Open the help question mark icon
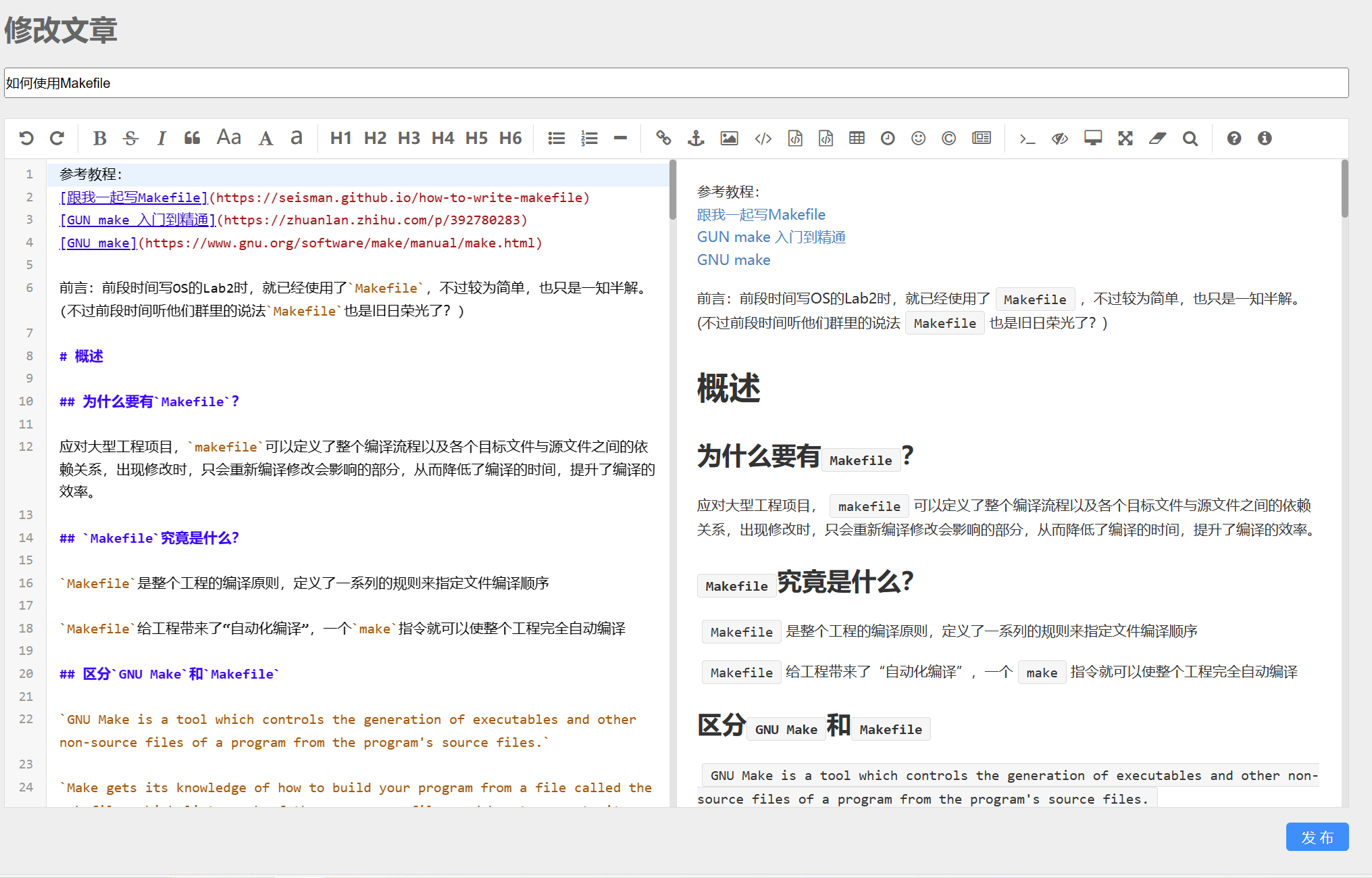This screenshot has height=878, width=1372. (x=1234, y=139)
